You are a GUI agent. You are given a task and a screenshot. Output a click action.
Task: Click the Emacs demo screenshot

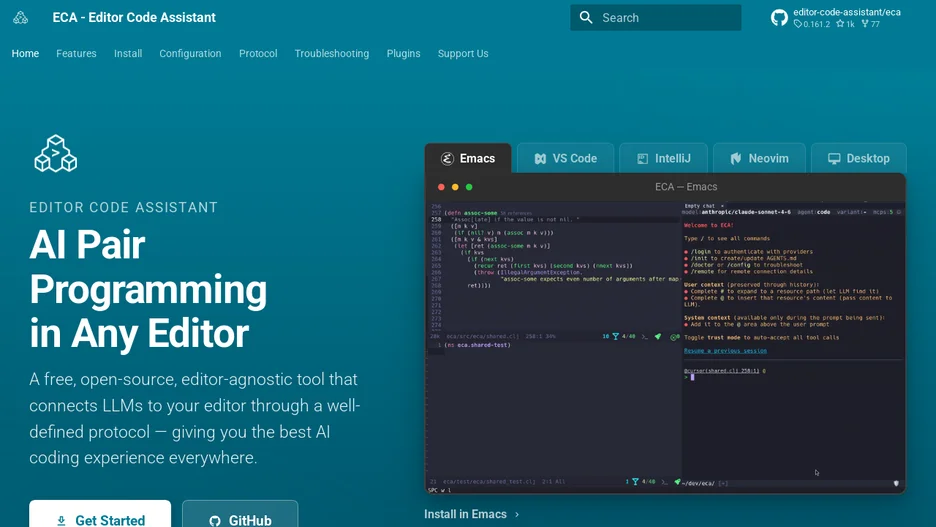(x=665, y=347)
